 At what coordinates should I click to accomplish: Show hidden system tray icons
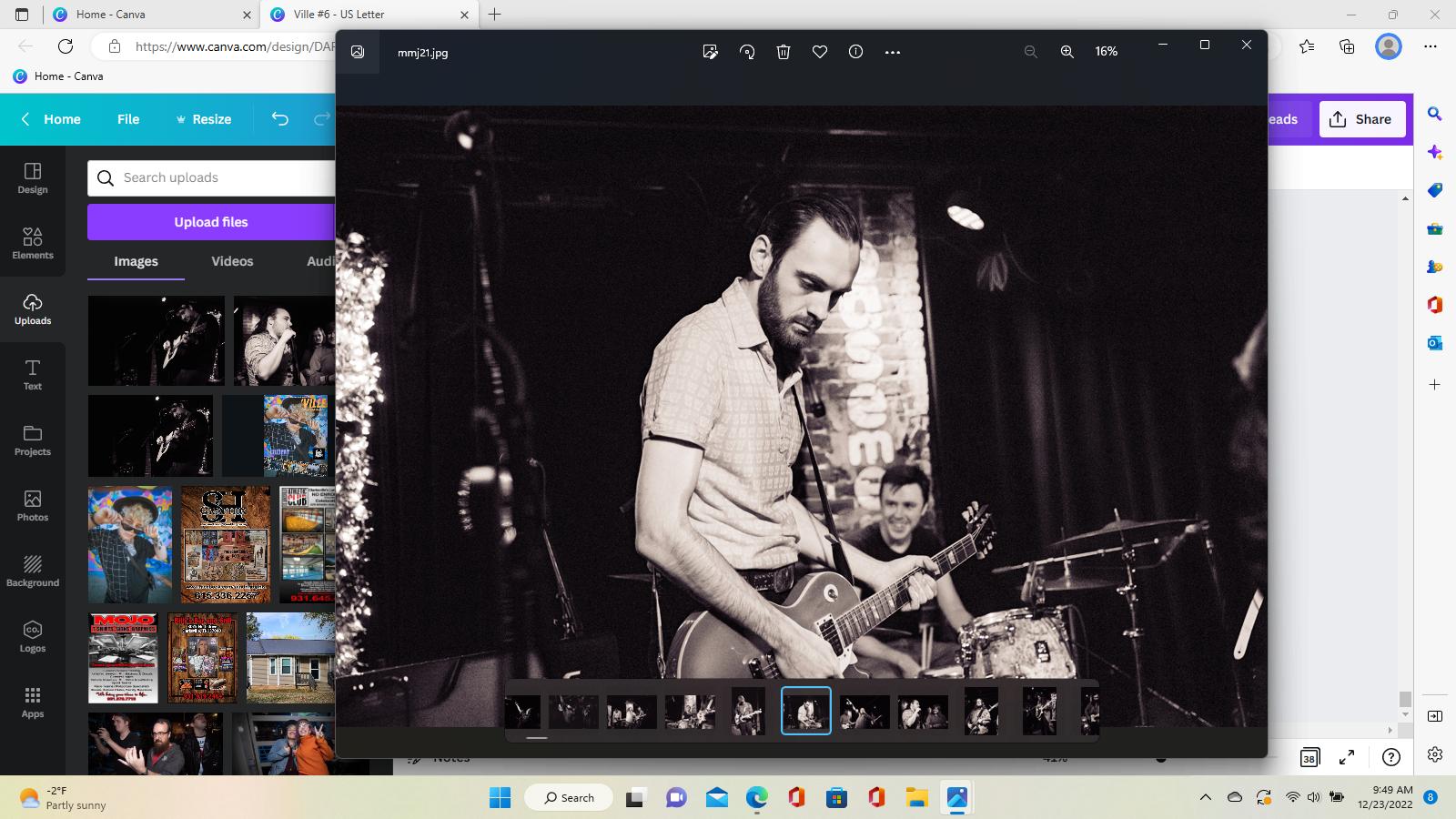[1206, 797]
